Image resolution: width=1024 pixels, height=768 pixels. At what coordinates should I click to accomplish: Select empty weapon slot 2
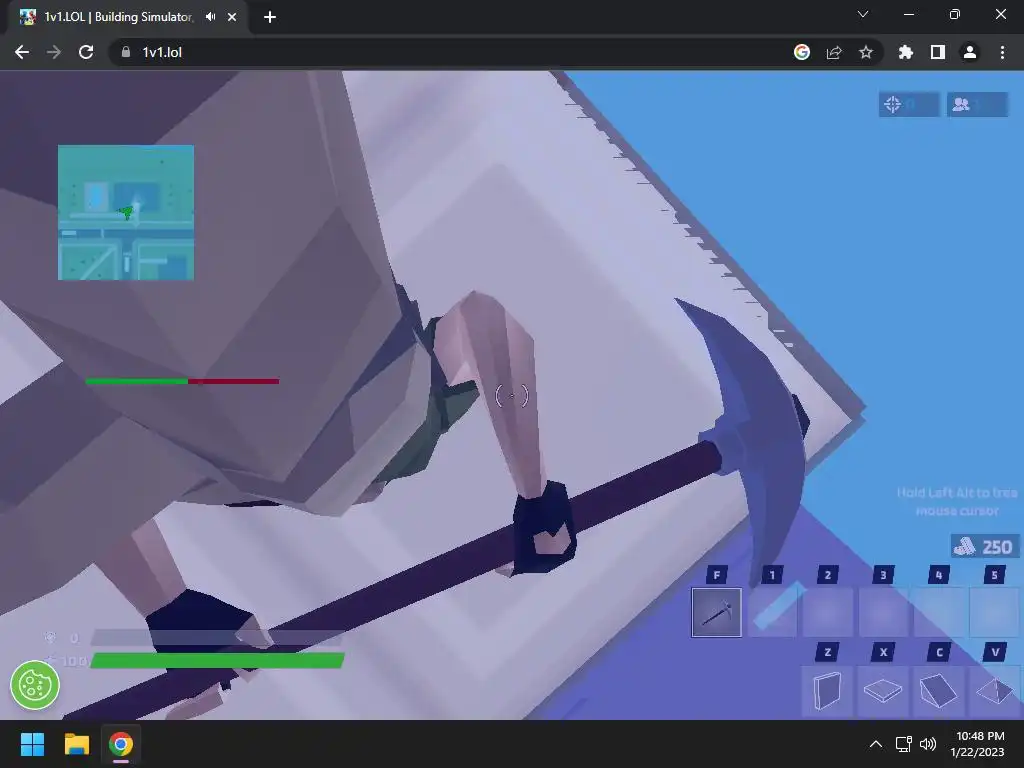click(827, 612)
